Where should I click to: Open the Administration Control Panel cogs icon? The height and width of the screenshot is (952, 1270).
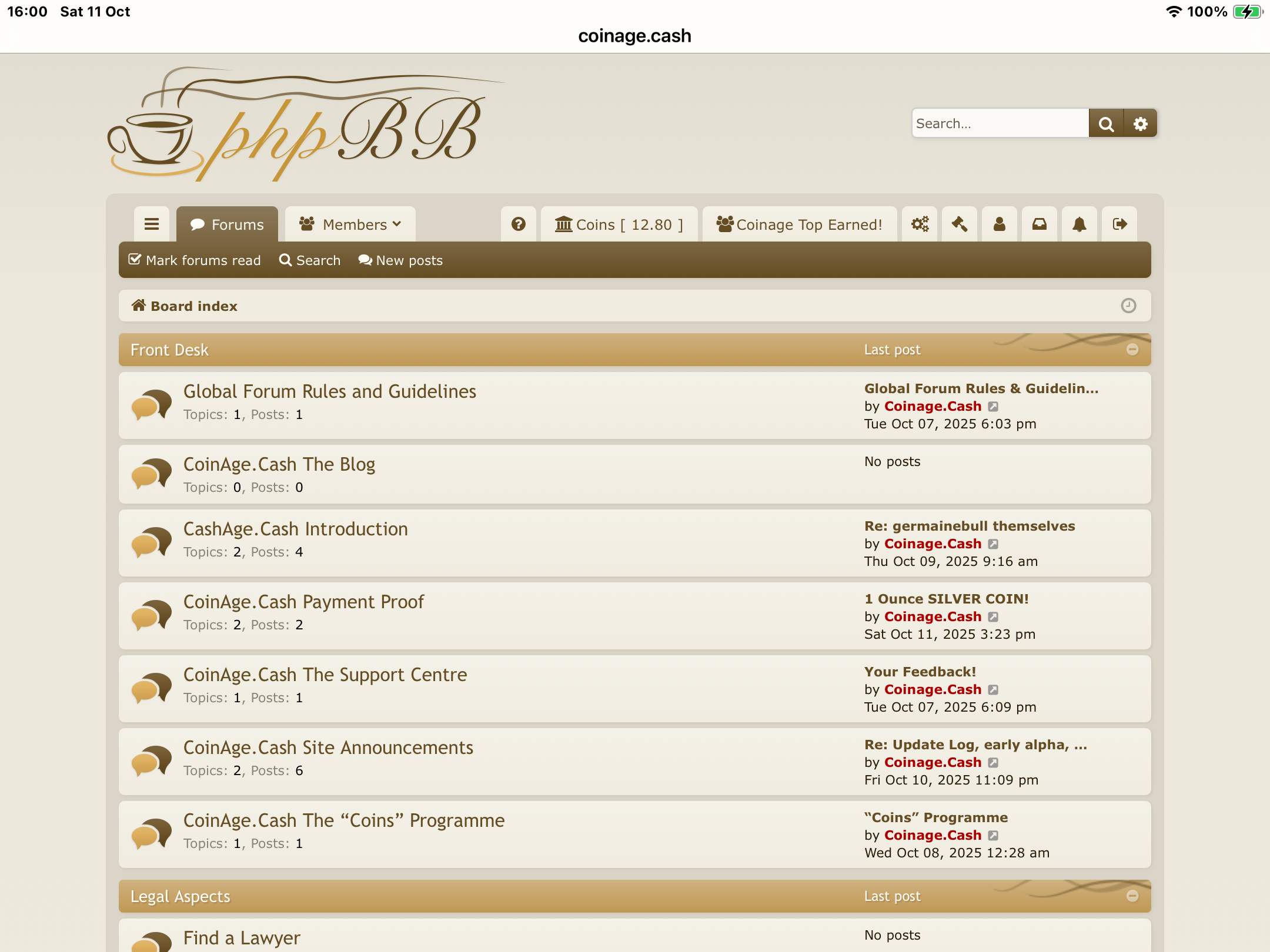click(920, 224)
